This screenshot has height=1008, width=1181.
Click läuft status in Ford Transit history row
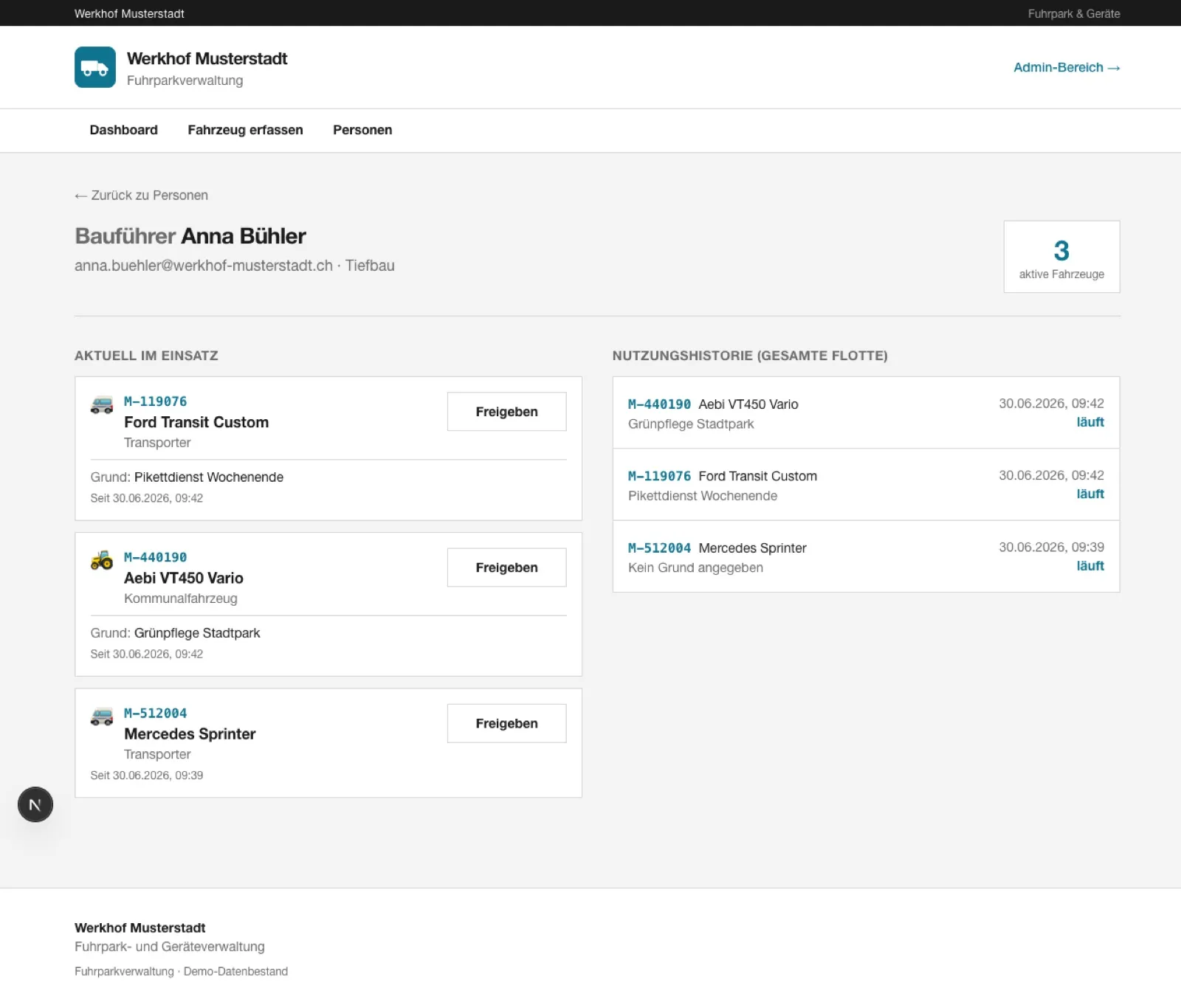pos(1090,494)
